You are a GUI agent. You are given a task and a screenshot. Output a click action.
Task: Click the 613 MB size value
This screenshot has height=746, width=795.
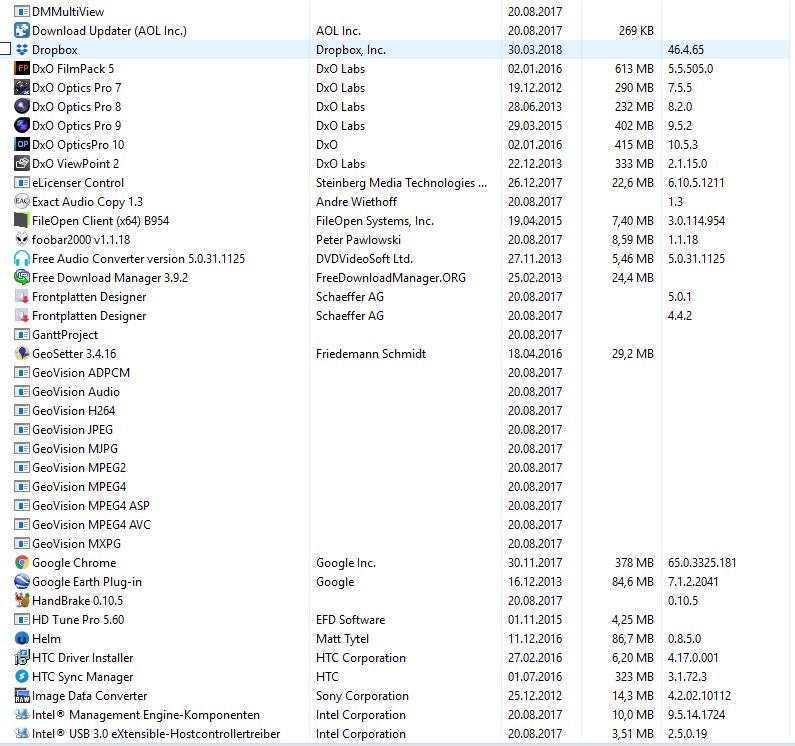[x=634, y=68]
